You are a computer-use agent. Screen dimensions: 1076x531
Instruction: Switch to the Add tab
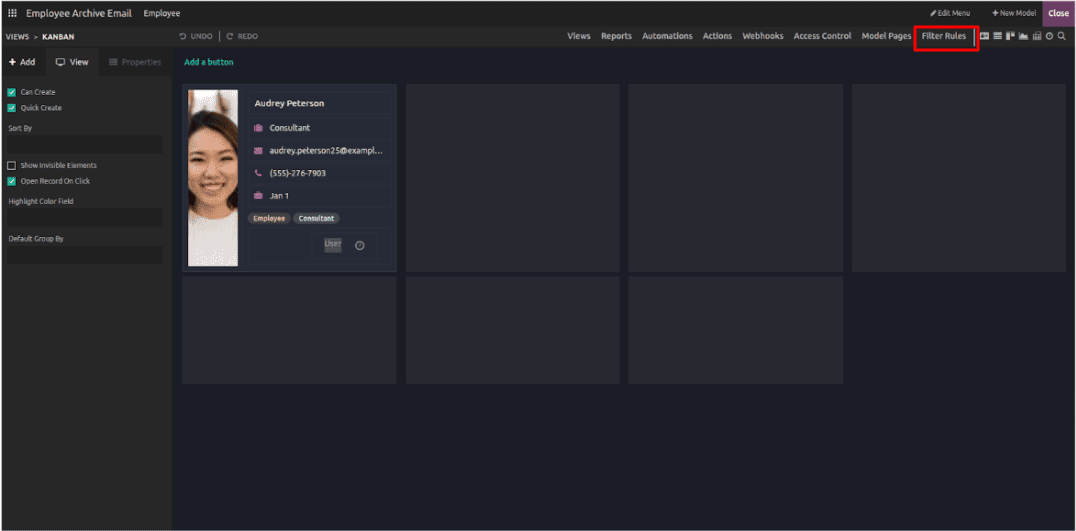point(23,62)
